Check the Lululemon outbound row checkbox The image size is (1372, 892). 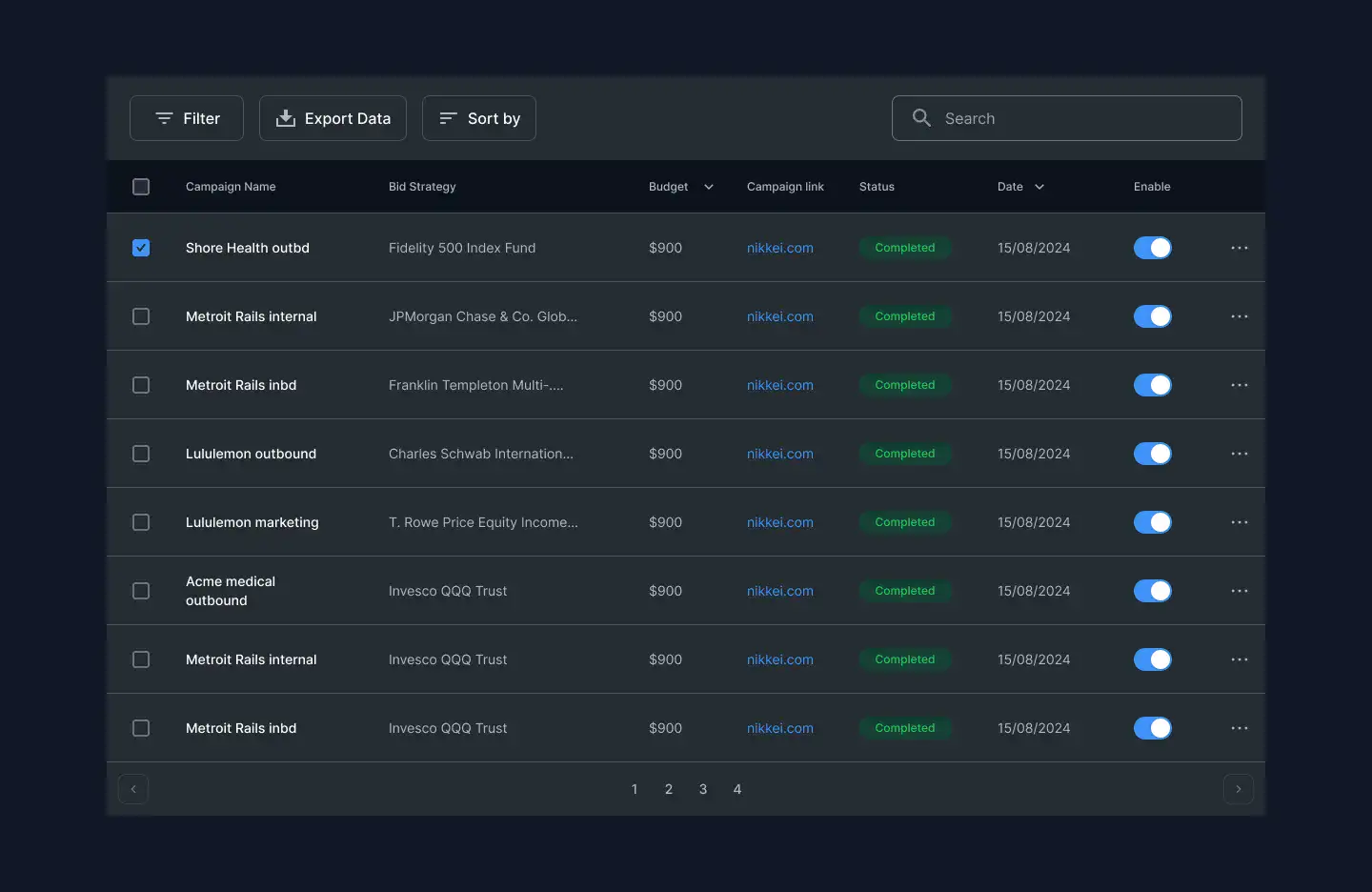pos(141,454)
